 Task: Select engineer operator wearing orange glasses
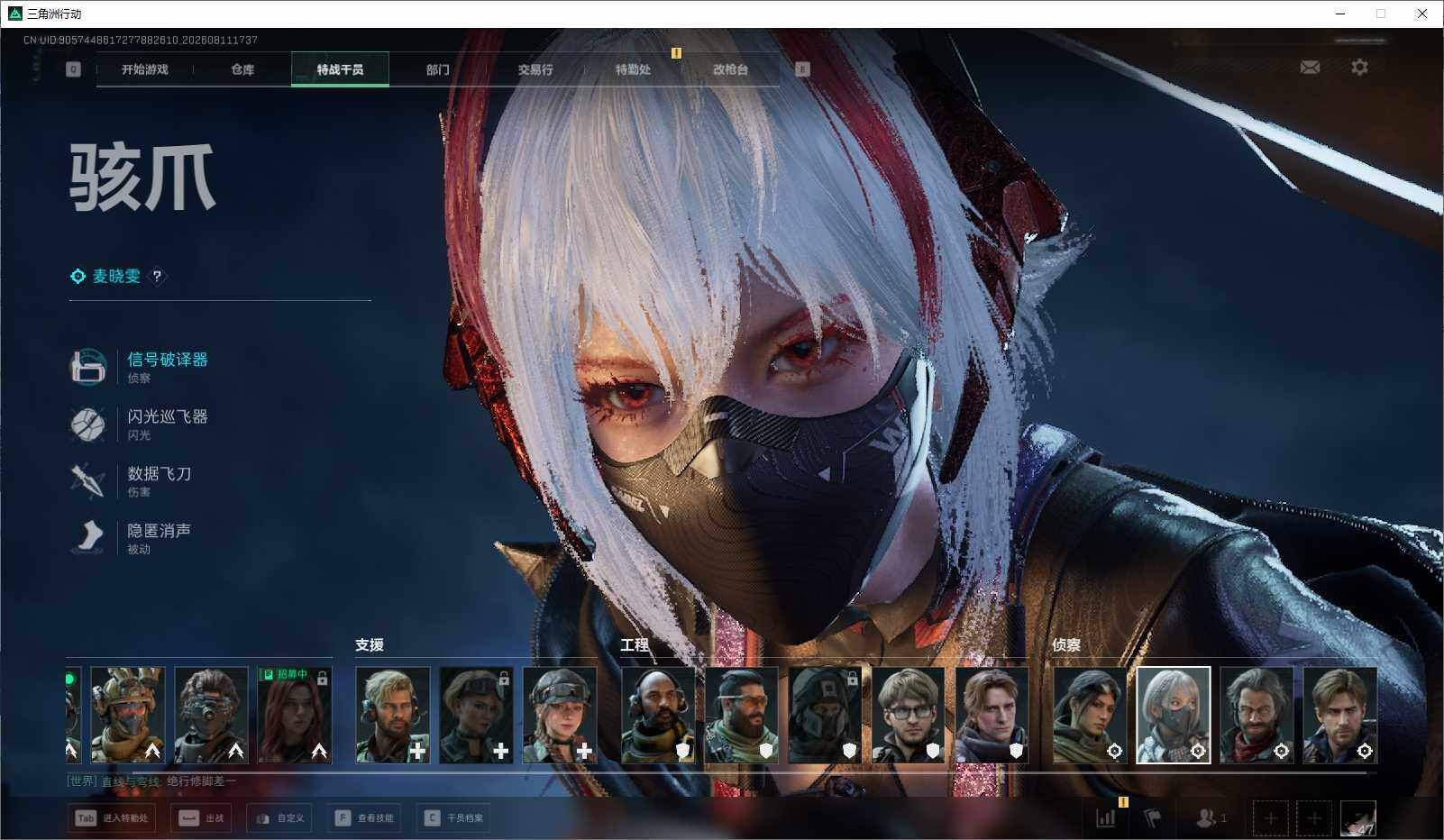click(x=742, y=716)
